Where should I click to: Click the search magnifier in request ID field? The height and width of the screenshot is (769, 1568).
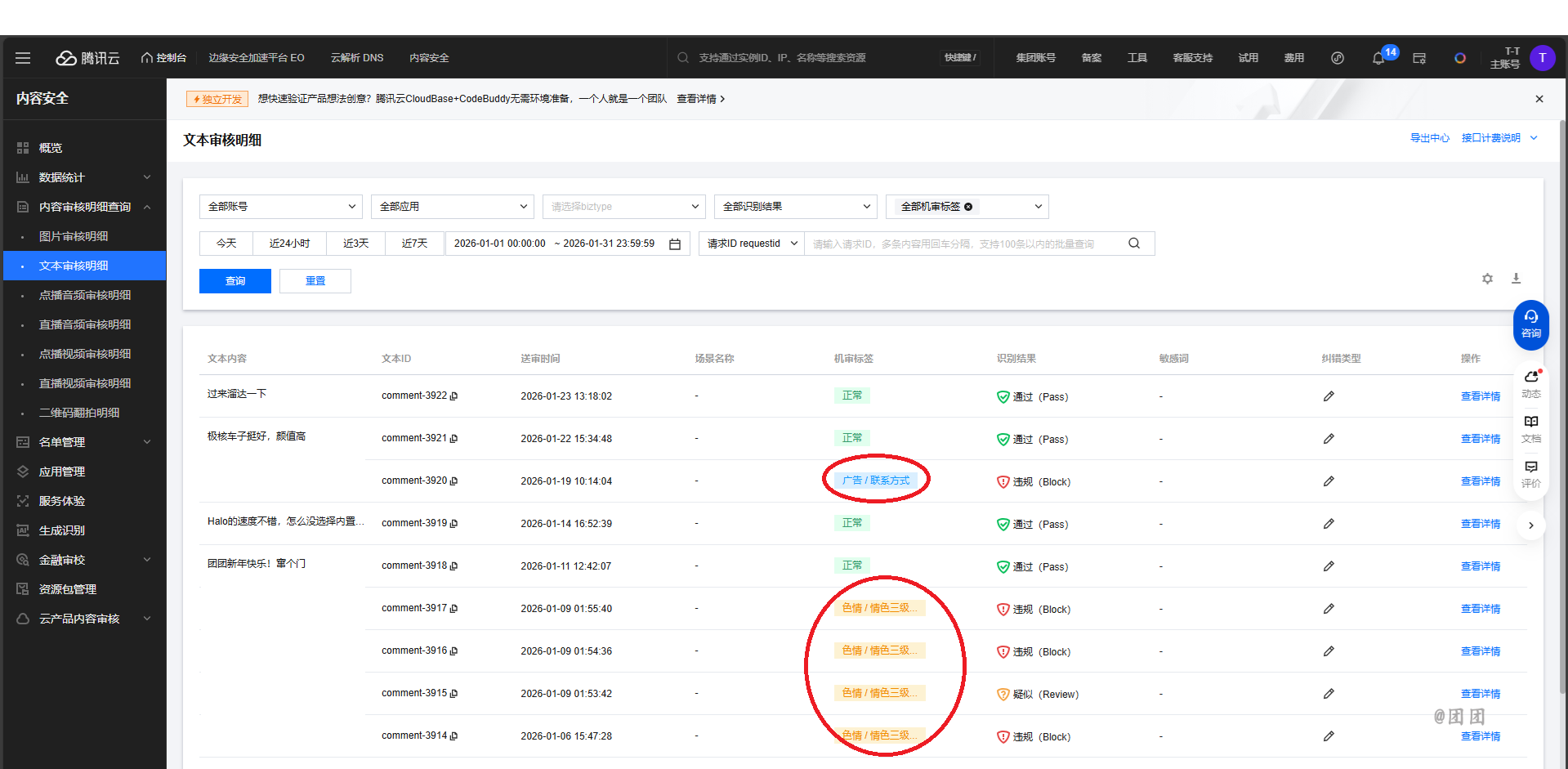1134,244
